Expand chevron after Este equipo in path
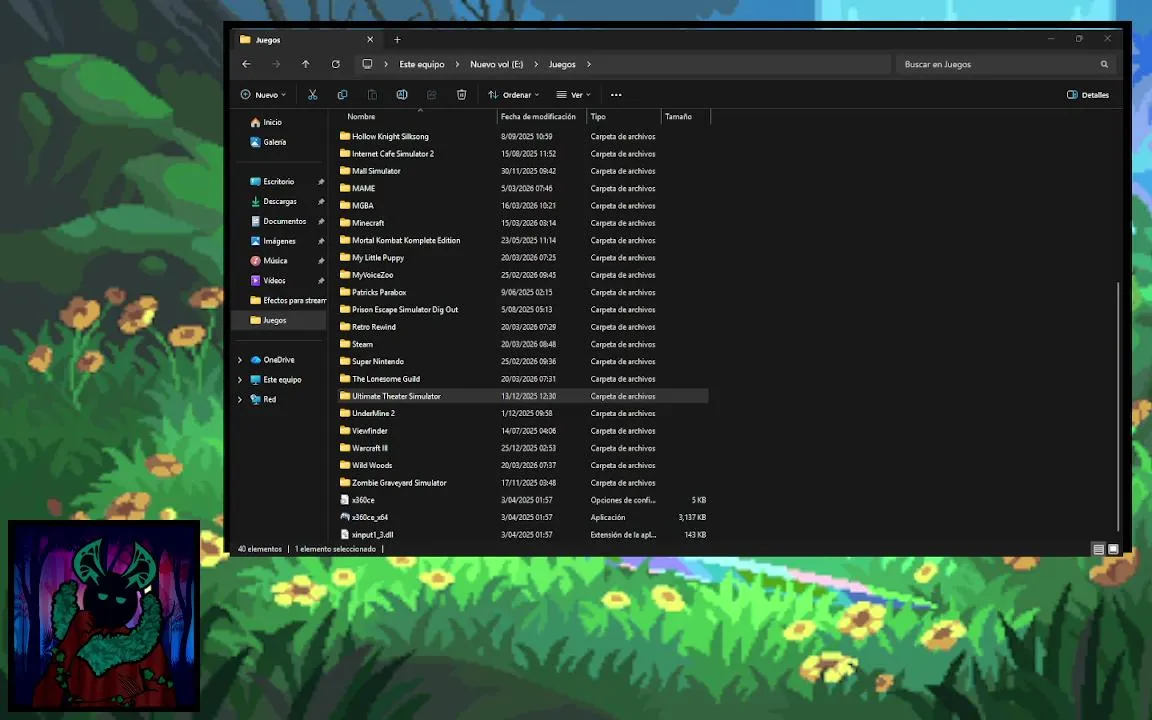This screenshot has width=1152, height=720. point(457,65)
